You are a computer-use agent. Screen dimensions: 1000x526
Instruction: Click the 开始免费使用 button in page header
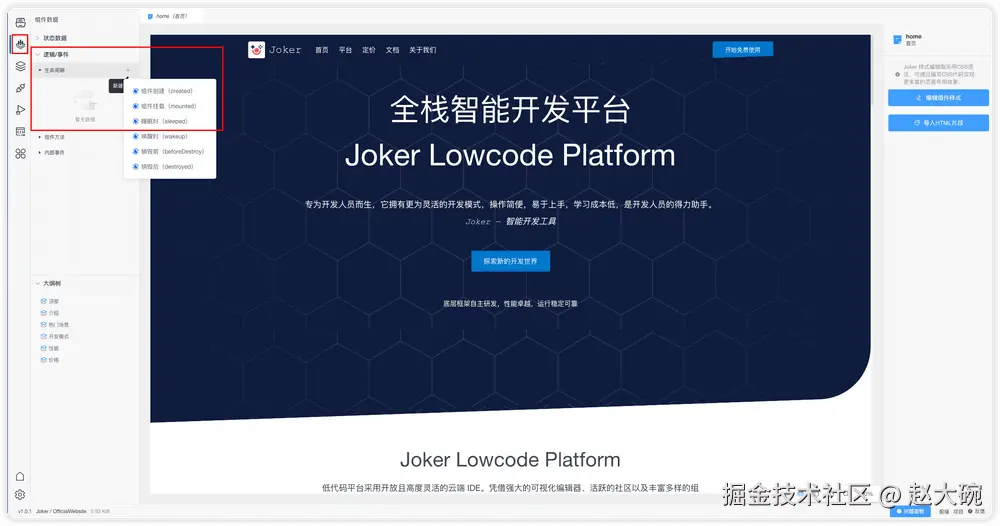[x=742, y=50]
